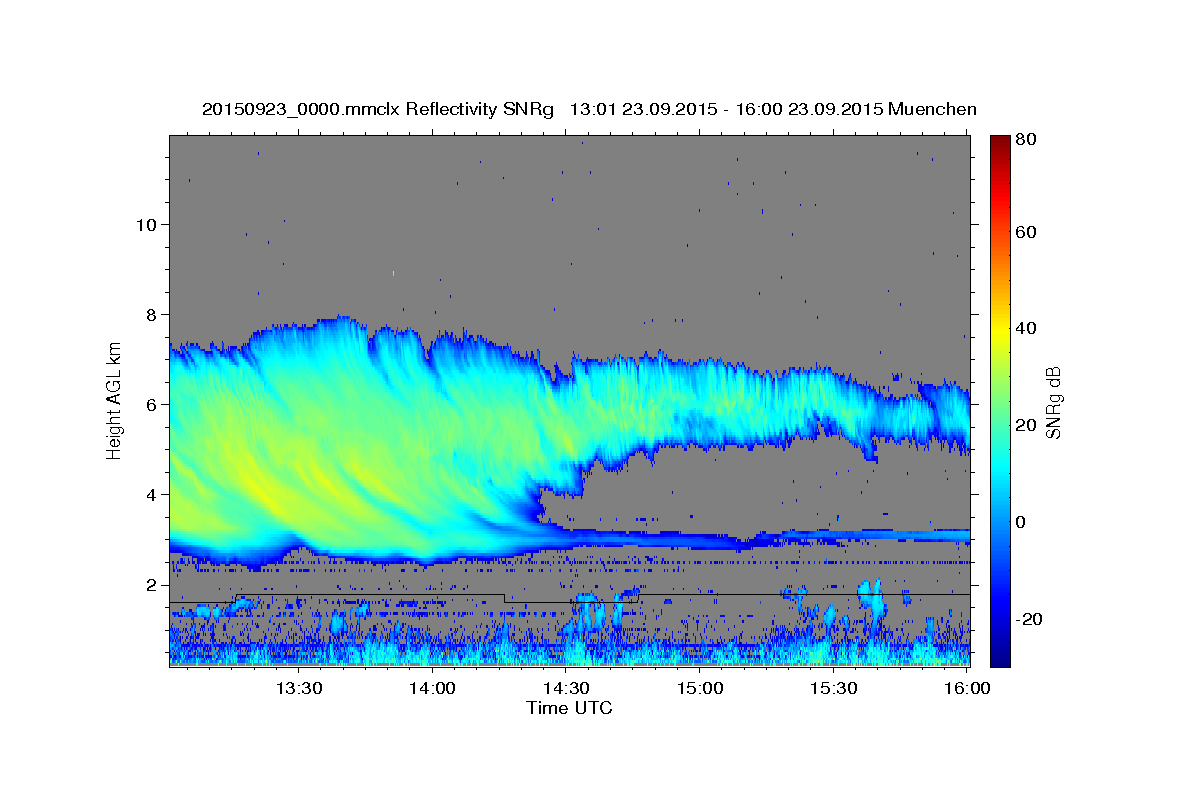Click the plot title mentioning Muenchen
Screen dimensions: 1200x800
[589, 109]
